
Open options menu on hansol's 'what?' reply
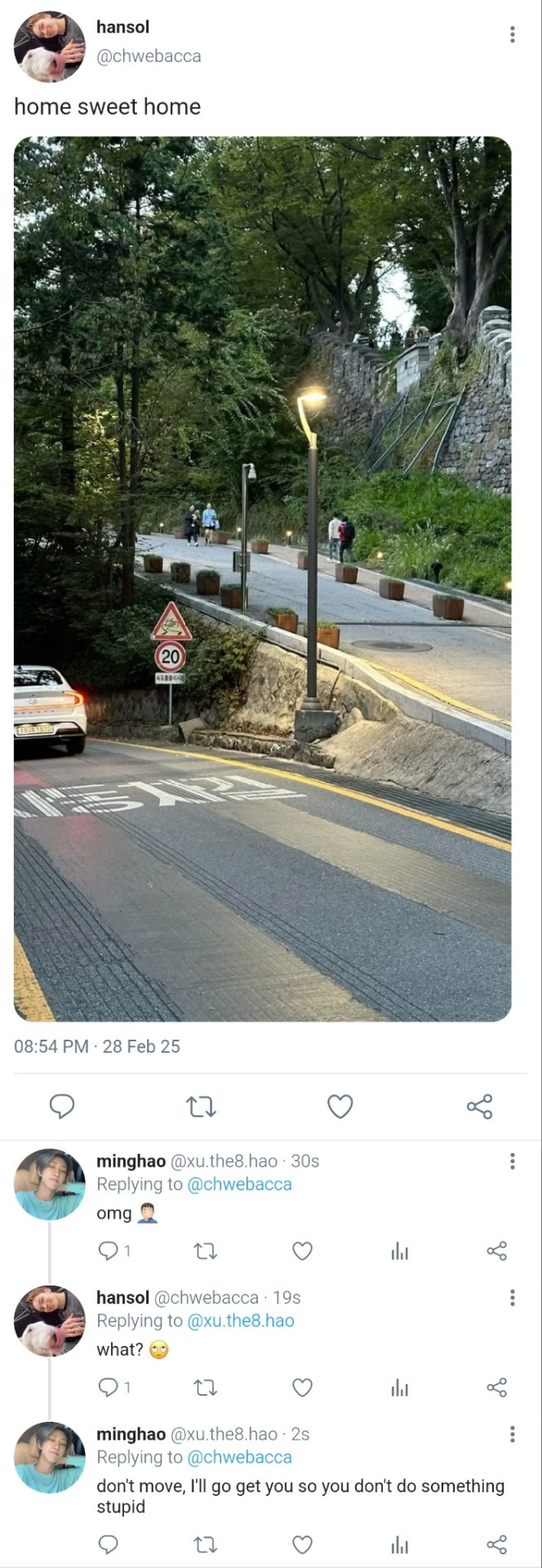tap(512, 1298)
